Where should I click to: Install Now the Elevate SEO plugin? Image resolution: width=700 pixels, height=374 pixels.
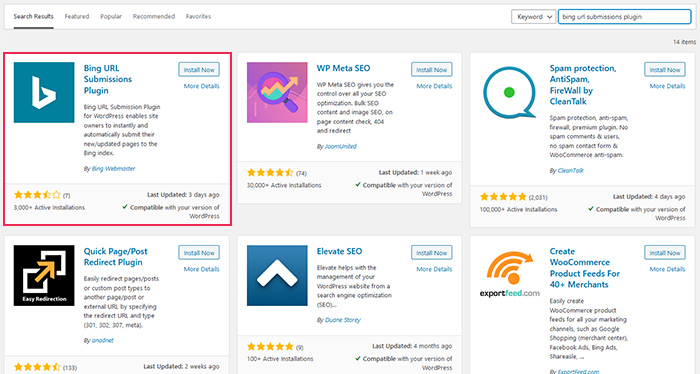[432, 253]
